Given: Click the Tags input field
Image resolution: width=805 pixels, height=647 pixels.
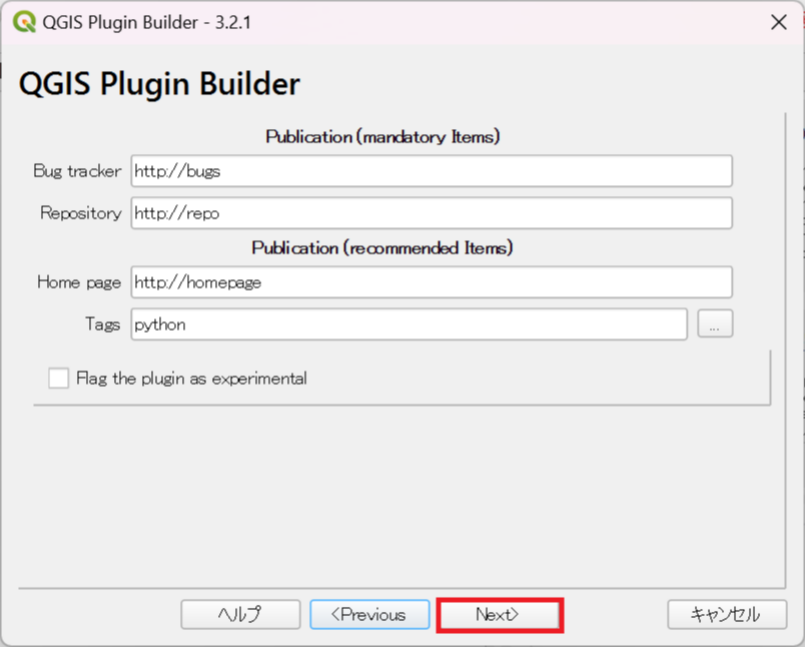Looking at the screenshot, I should click(x=409, y=324).
